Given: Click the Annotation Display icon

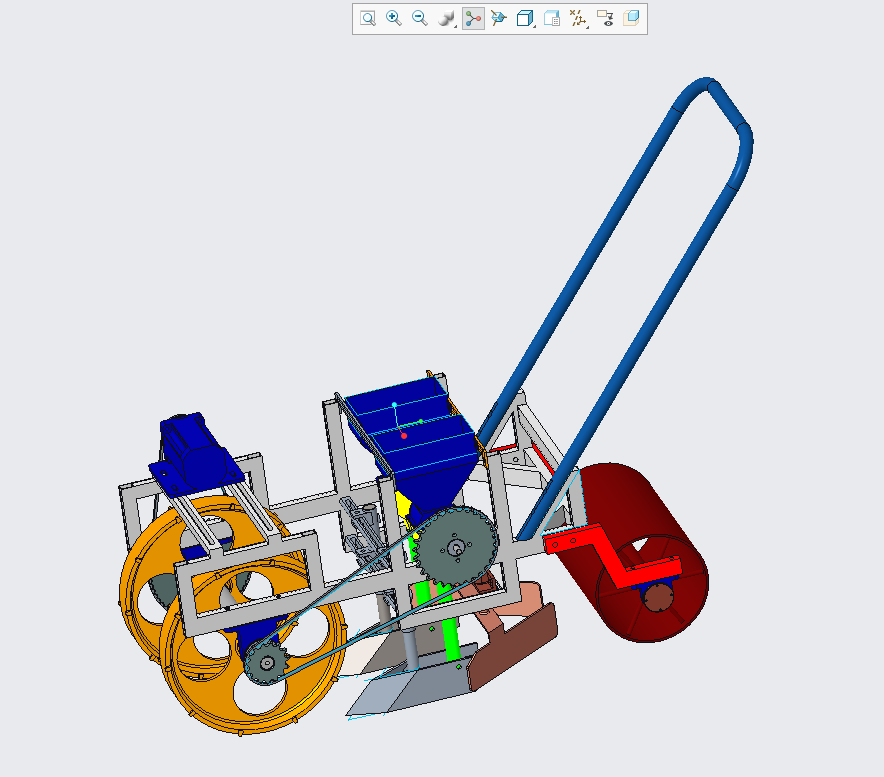Looking at the screenshot, I should pos(604,18).
